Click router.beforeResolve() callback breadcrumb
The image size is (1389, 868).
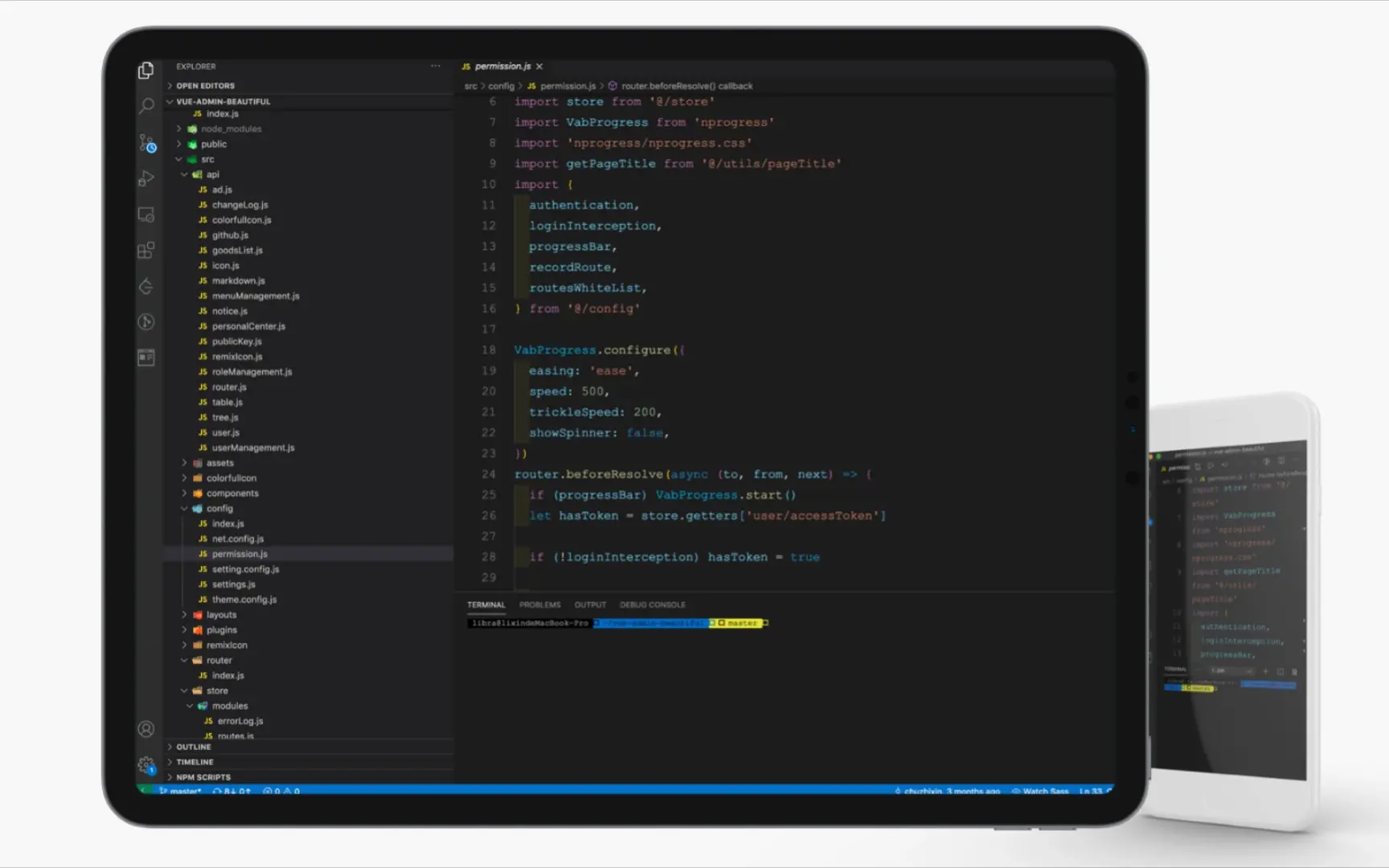tap(680, 86)
